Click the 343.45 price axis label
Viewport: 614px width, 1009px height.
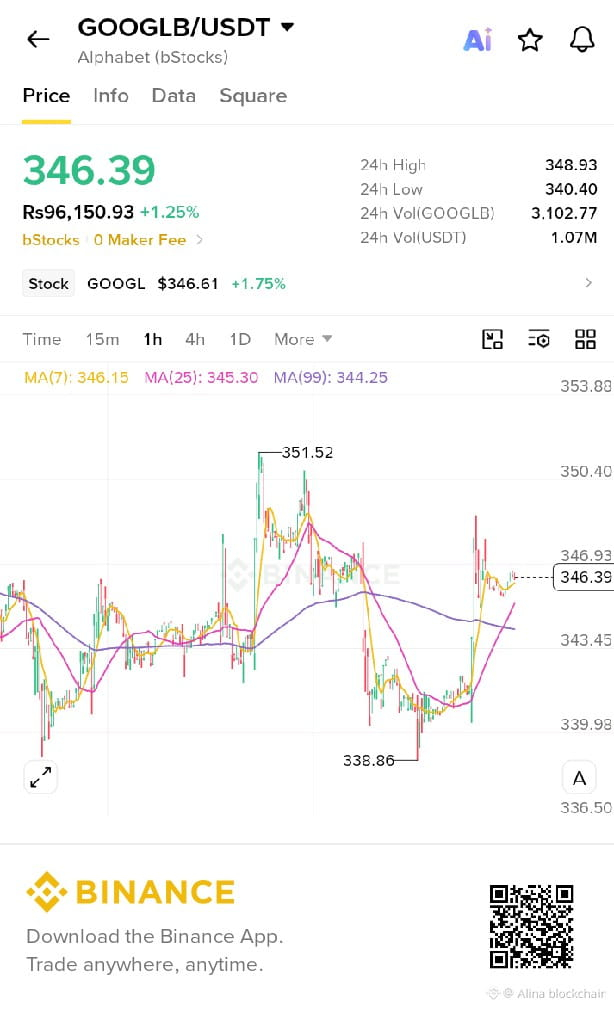coord(586,640)
